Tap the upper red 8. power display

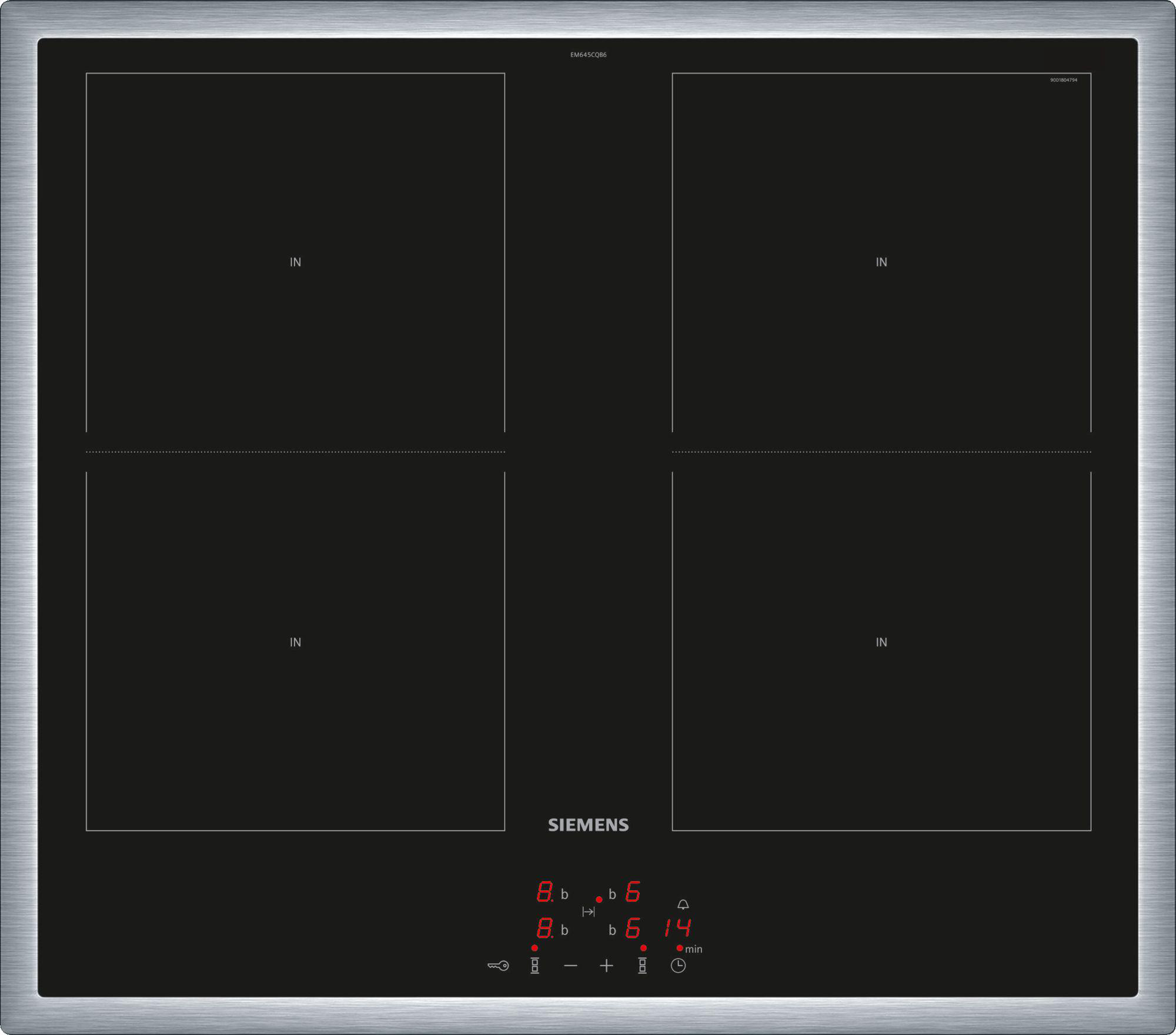point(545,892)
